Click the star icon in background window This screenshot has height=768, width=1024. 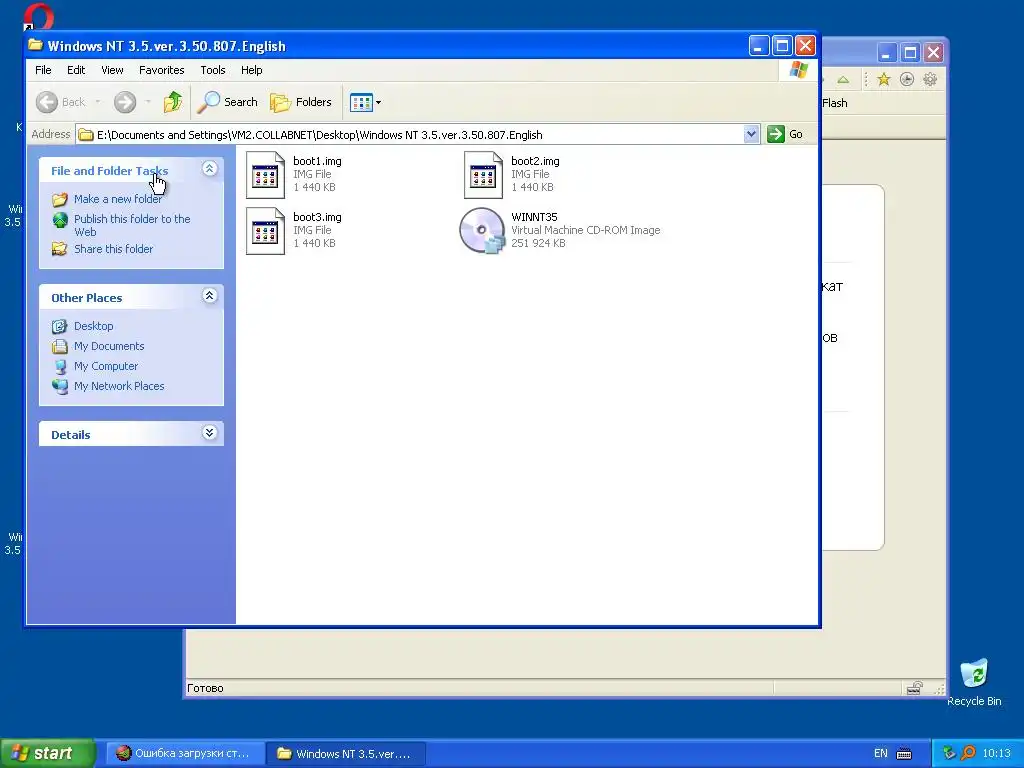tap(884, 80)
